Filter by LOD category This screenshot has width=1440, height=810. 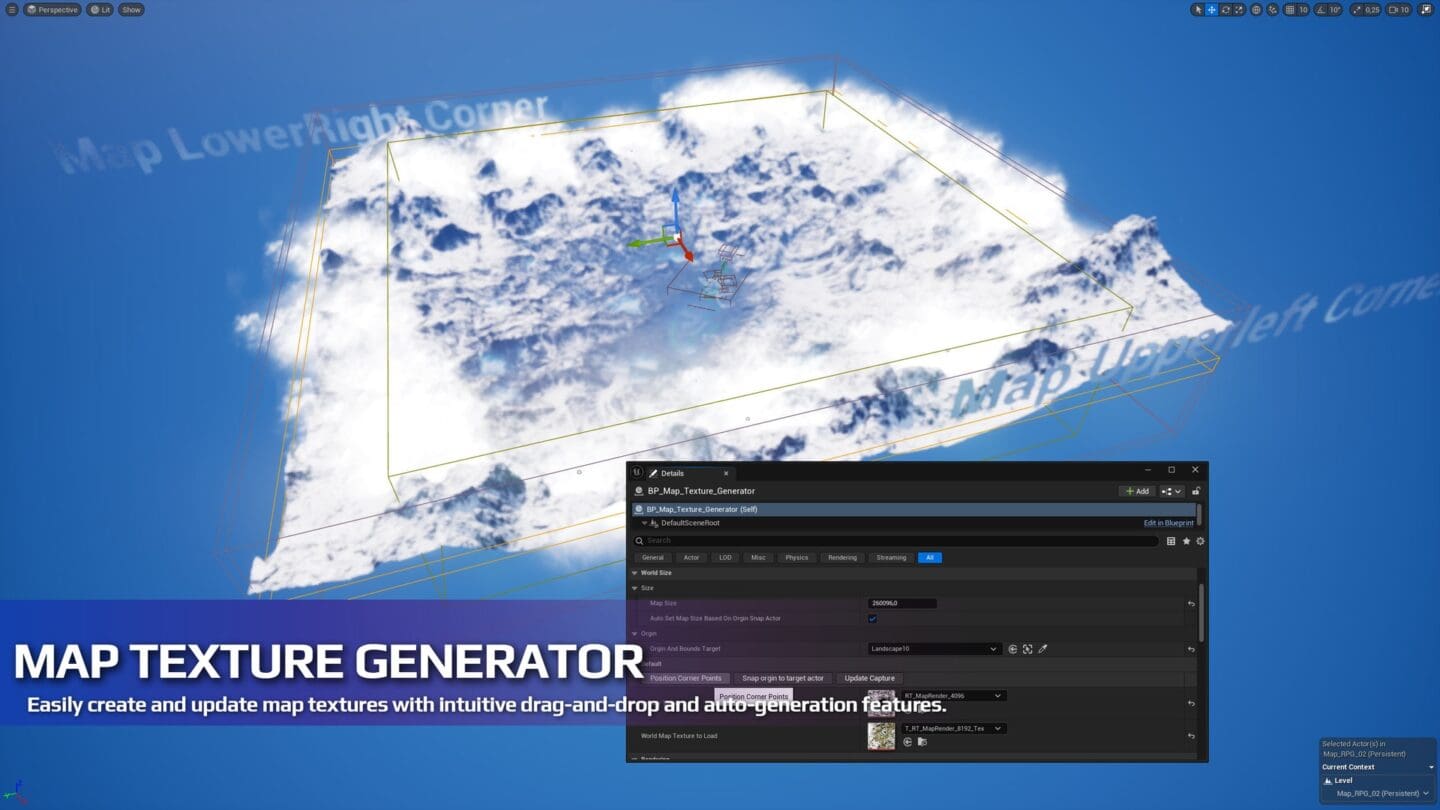pyautogui.click(x=725, y=557)
